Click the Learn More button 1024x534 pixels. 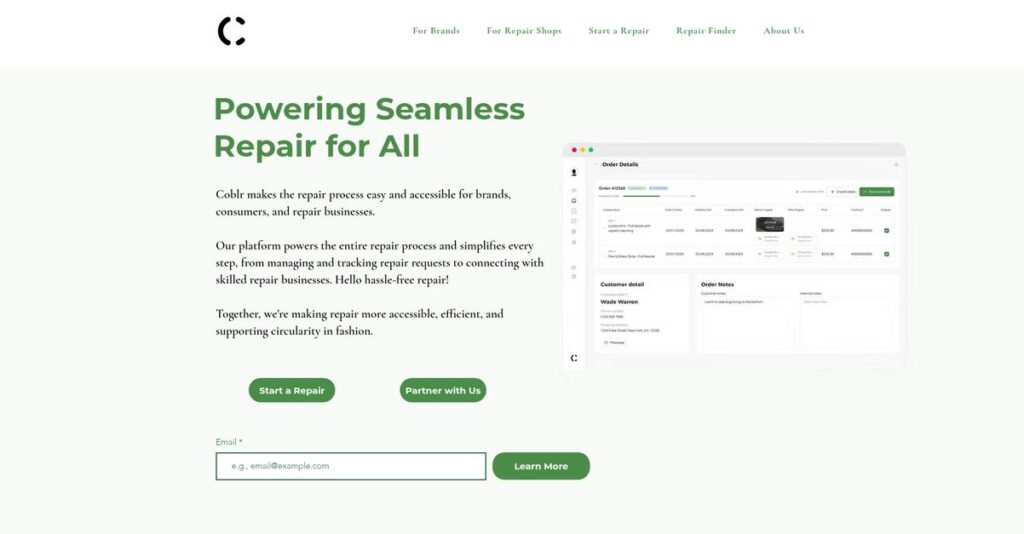[541, 466]
